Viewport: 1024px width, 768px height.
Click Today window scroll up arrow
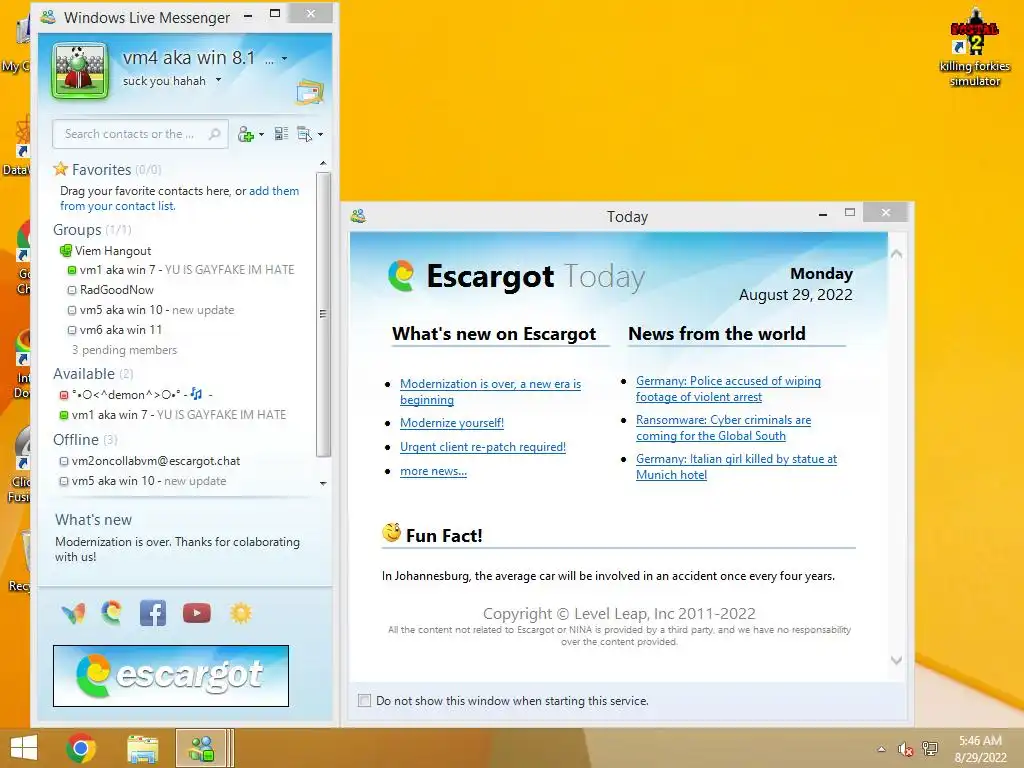[897, 254]
